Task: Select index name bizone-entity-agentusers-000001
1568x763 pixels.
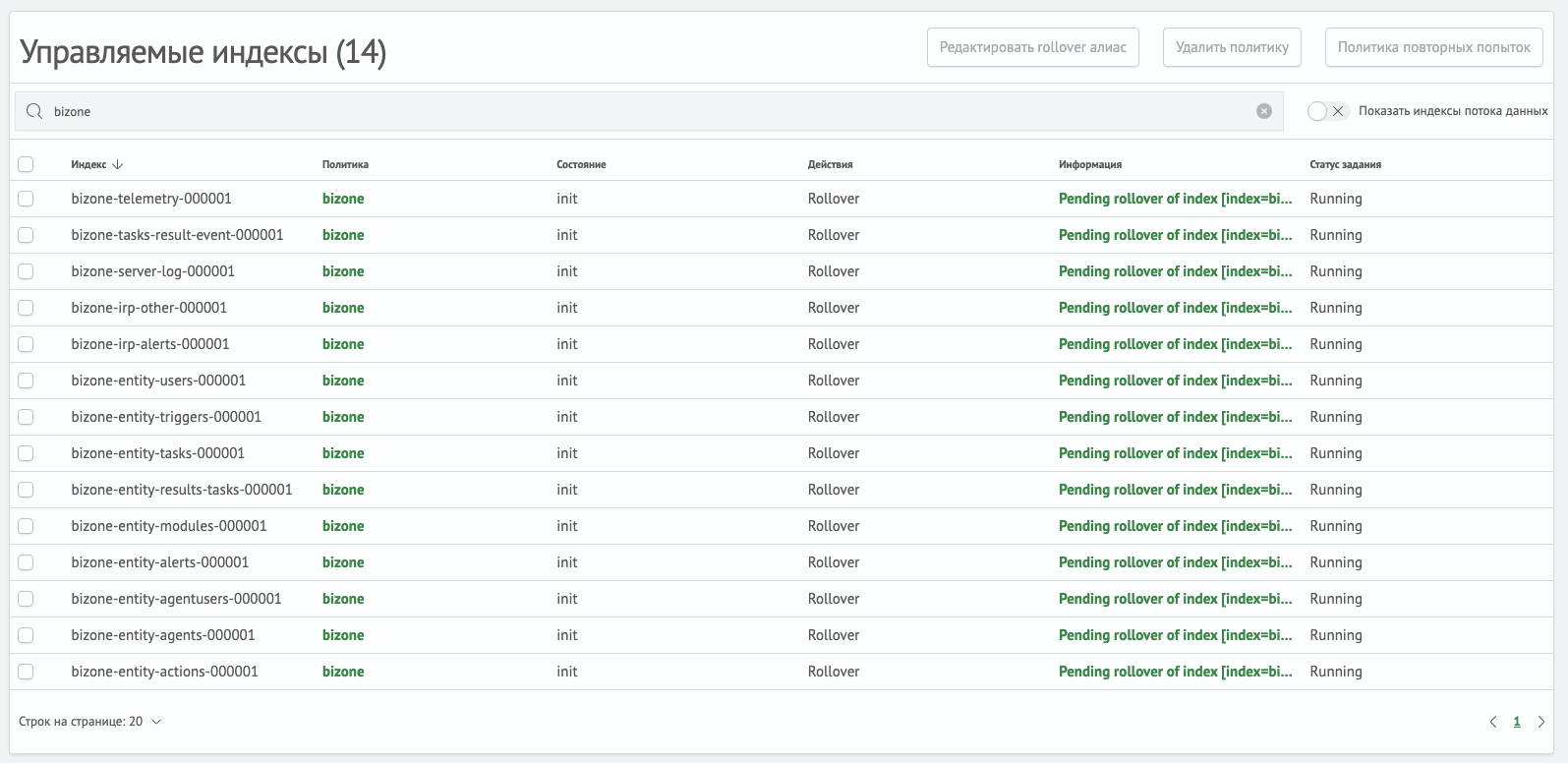Action: pos(176,599)
